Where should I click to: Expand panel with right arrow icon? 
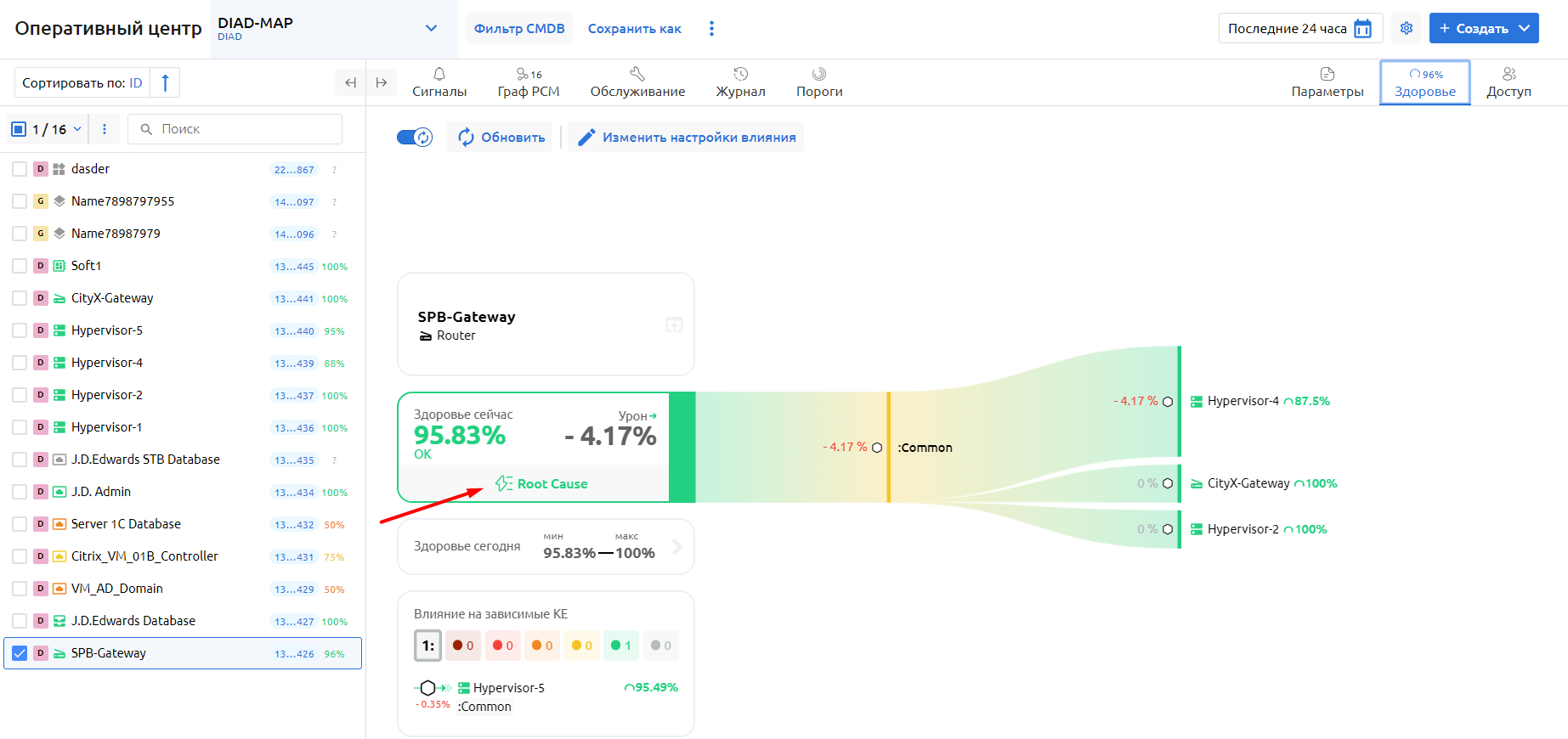pyautogui.click(x=382, y=82)
